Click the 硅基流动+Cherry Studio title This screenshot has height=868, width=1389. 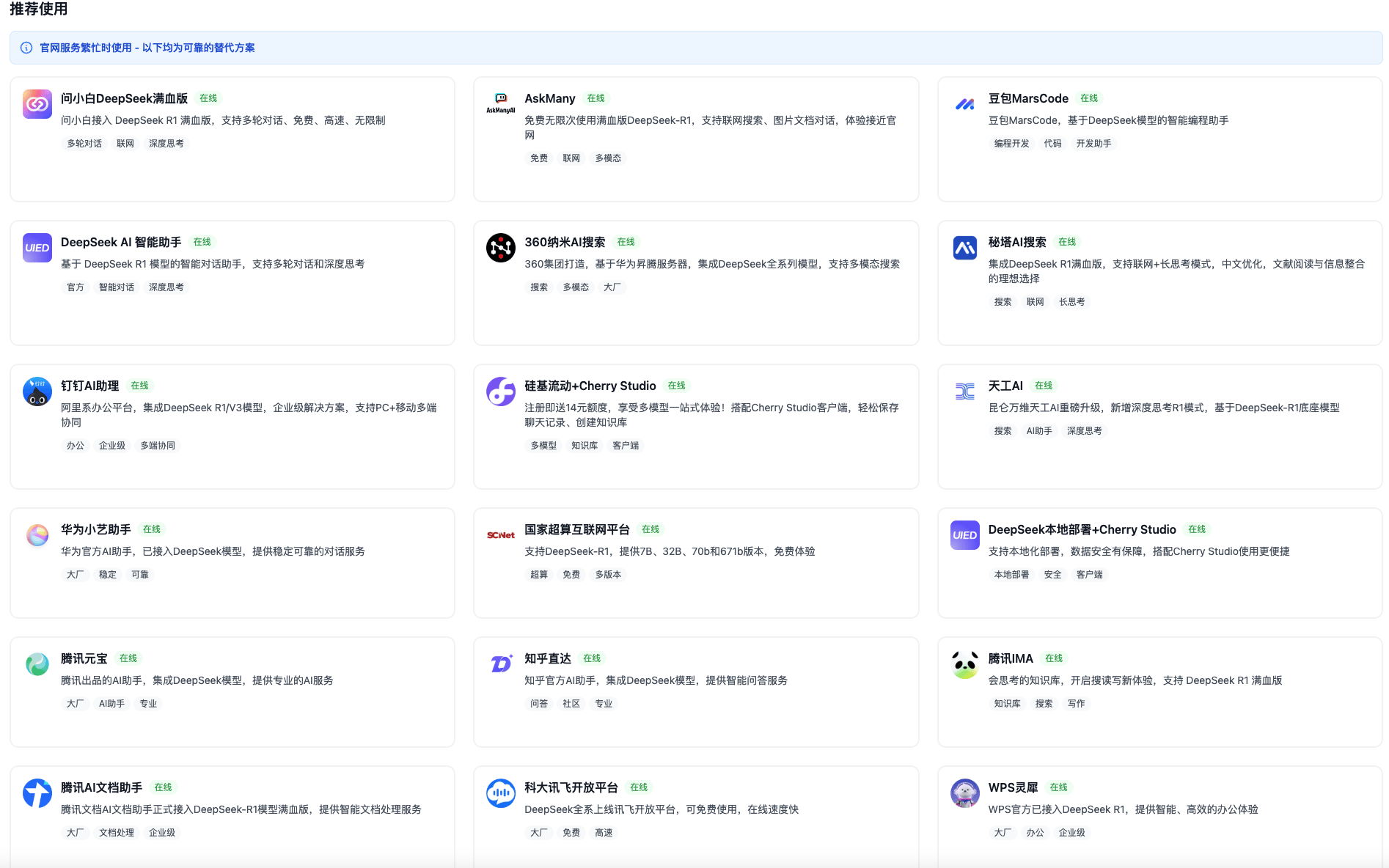tap(590, 386)
